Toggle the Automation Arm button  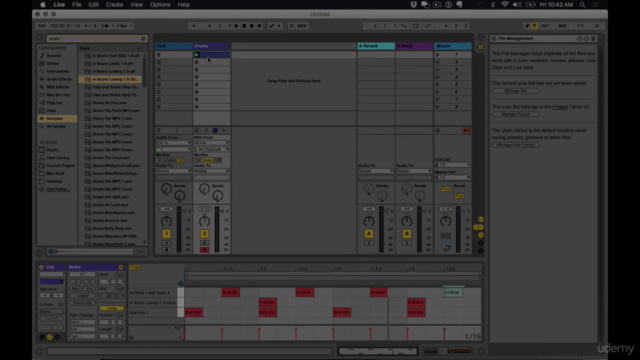271,26
